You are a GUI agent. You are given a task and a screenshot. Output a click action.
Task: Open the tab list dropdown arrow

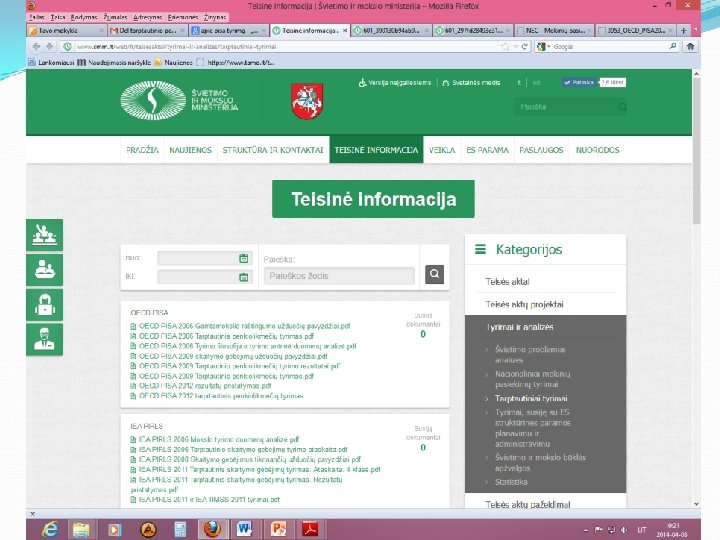coord(696,30)
